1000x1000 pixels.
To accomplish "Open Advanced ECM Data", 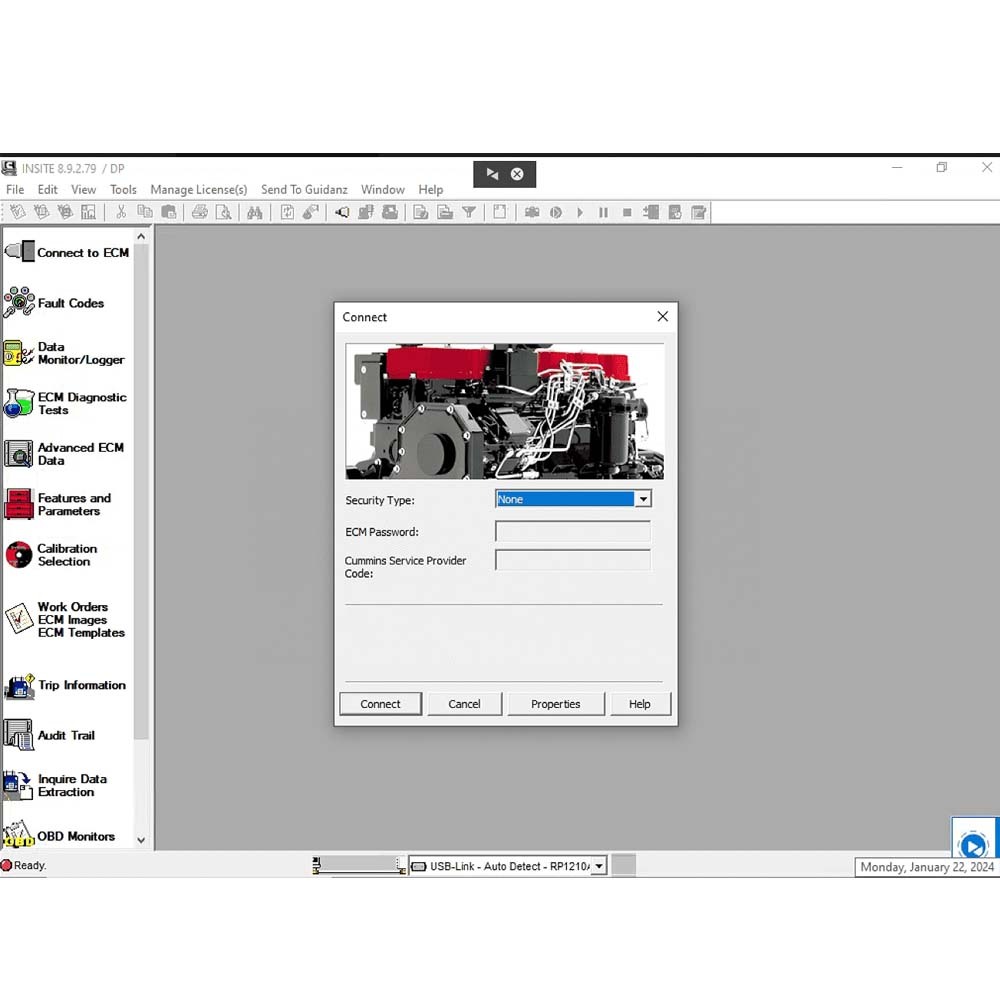I will coord(64,453).
